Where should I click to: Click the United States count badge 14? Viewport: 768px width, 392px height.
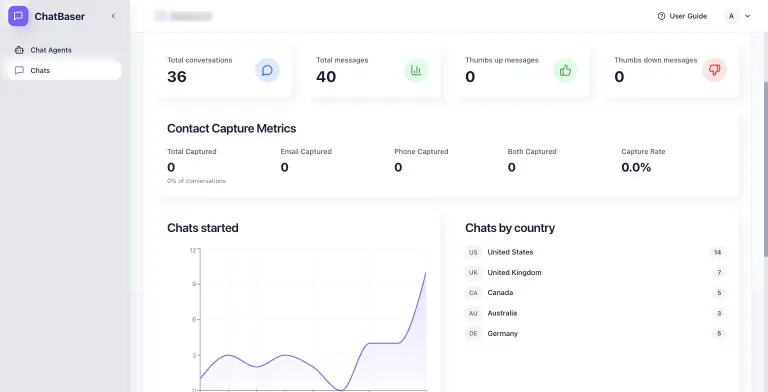(x=718, y=252)
